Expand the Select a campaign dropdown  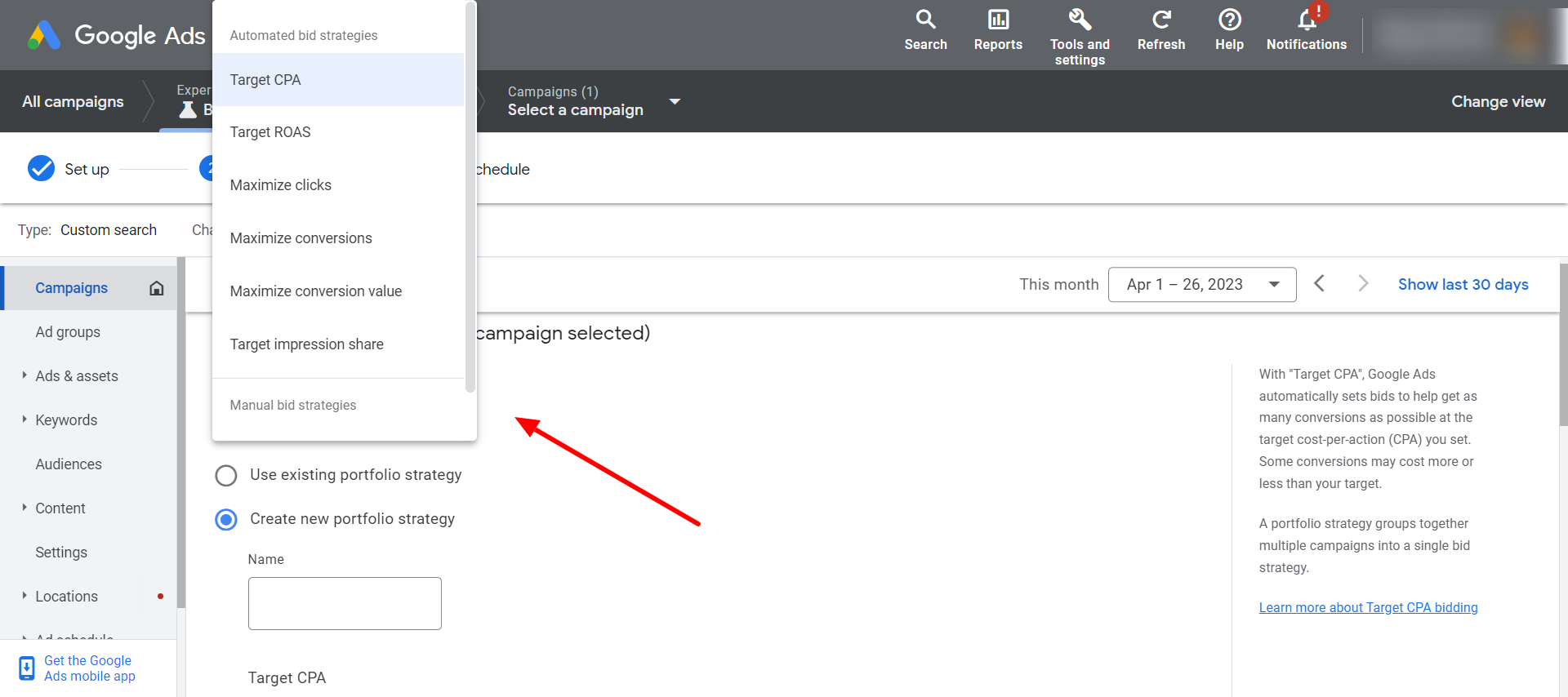[x=675, y=101]
